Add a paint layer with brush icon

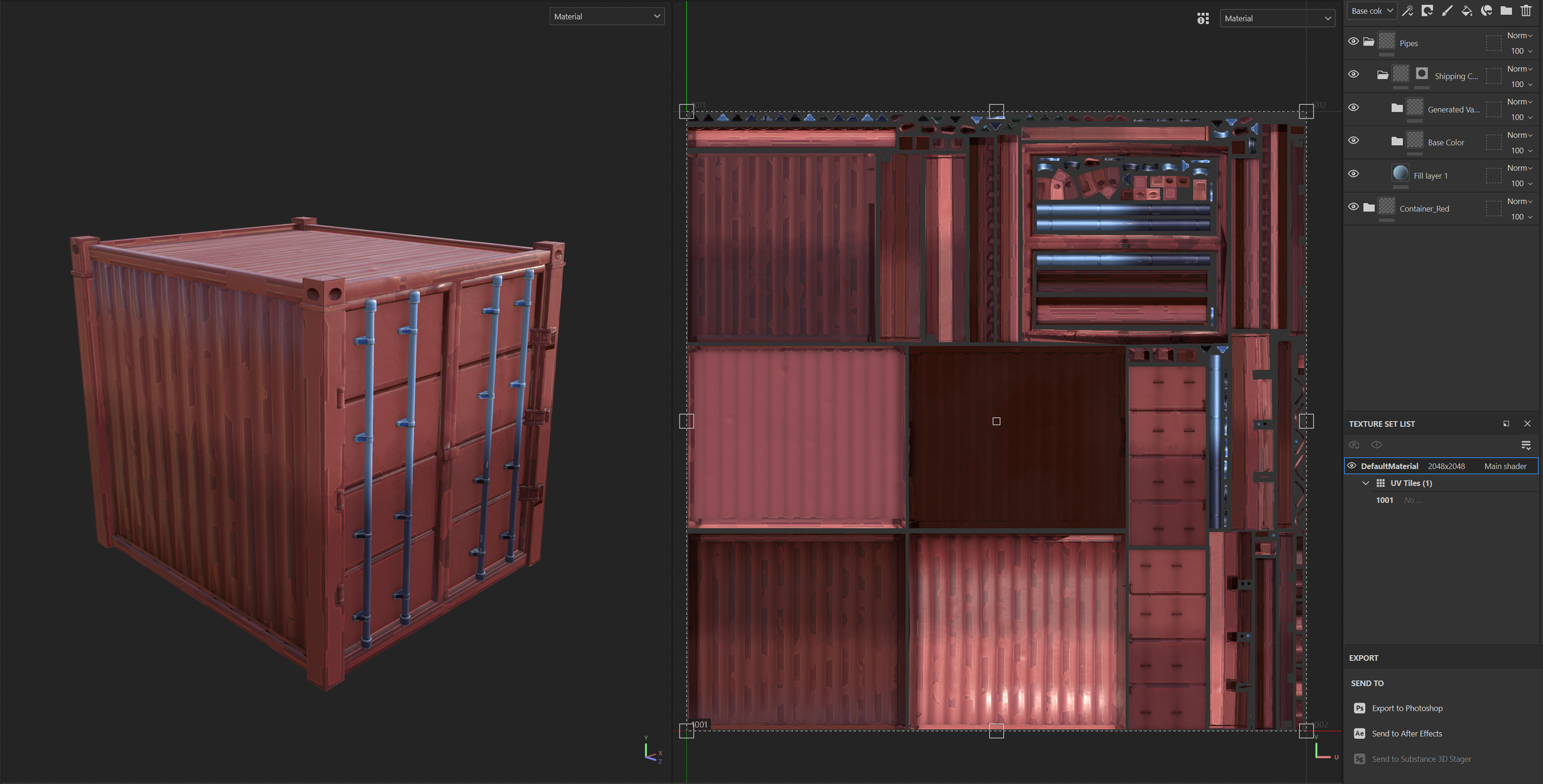[x=1447, y=10]
